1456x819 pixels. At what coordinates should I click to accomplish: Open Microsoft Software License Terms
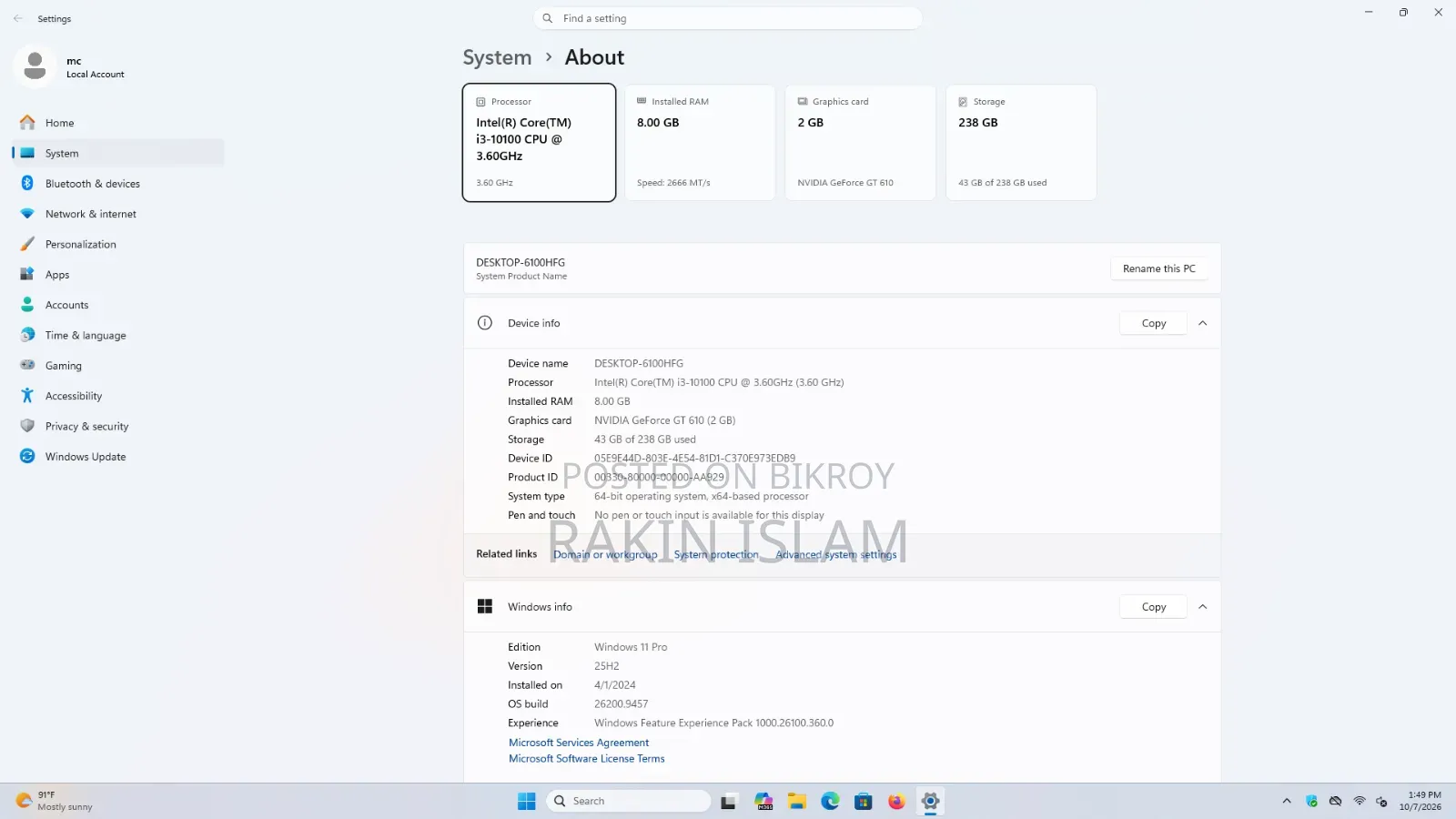coord(587,758)
